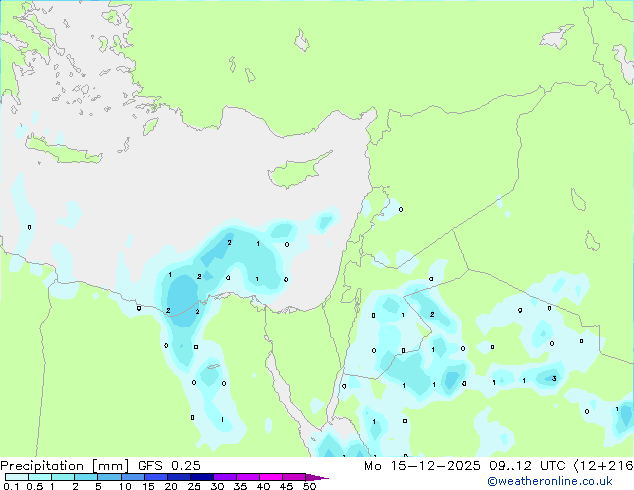Pick the 20–25 mm legend swatch
The height and width of the screenshot is (490, 634).
(x=178, y=477)
